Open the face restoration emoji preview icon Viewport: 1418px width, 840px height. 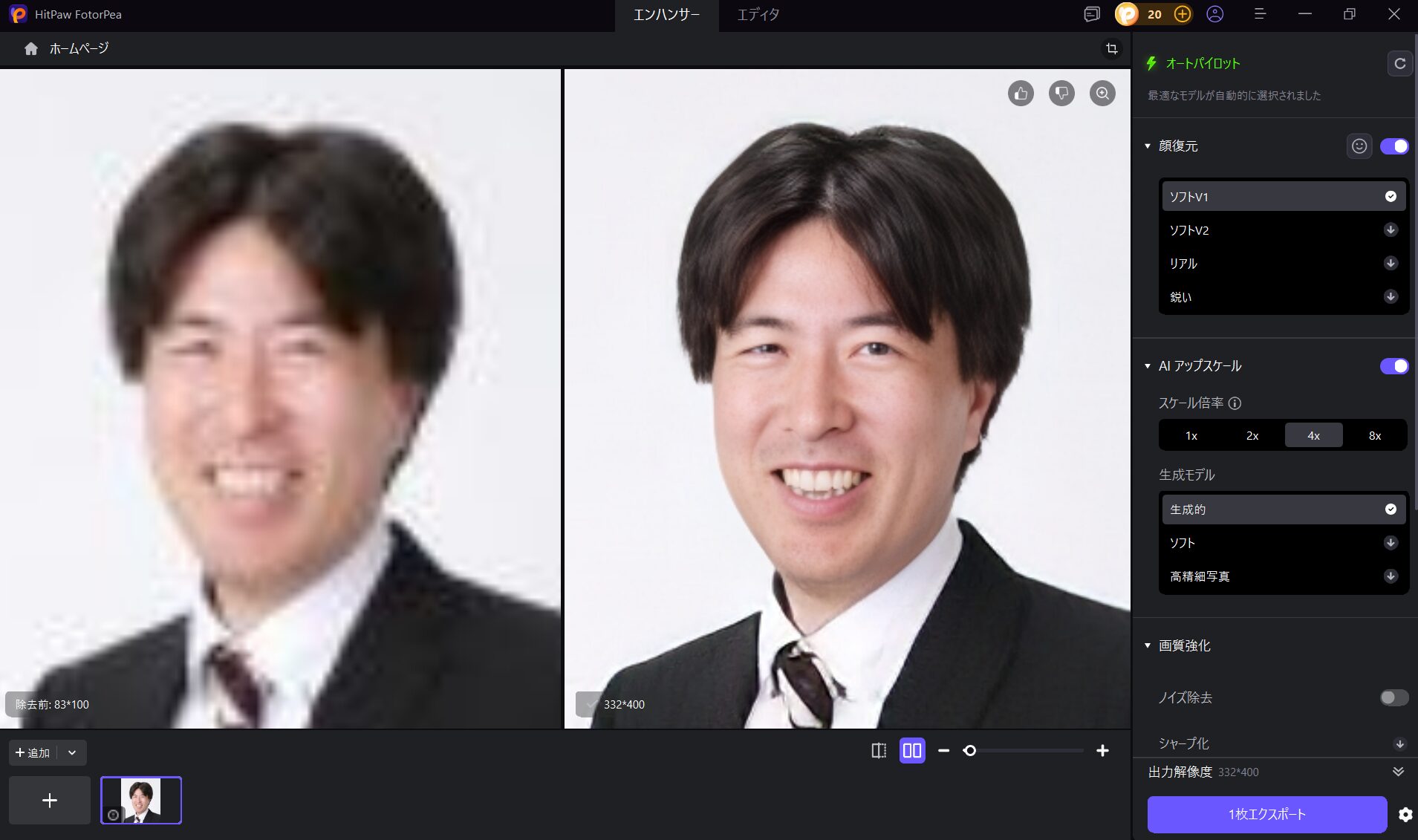[x=1359, y=146]
